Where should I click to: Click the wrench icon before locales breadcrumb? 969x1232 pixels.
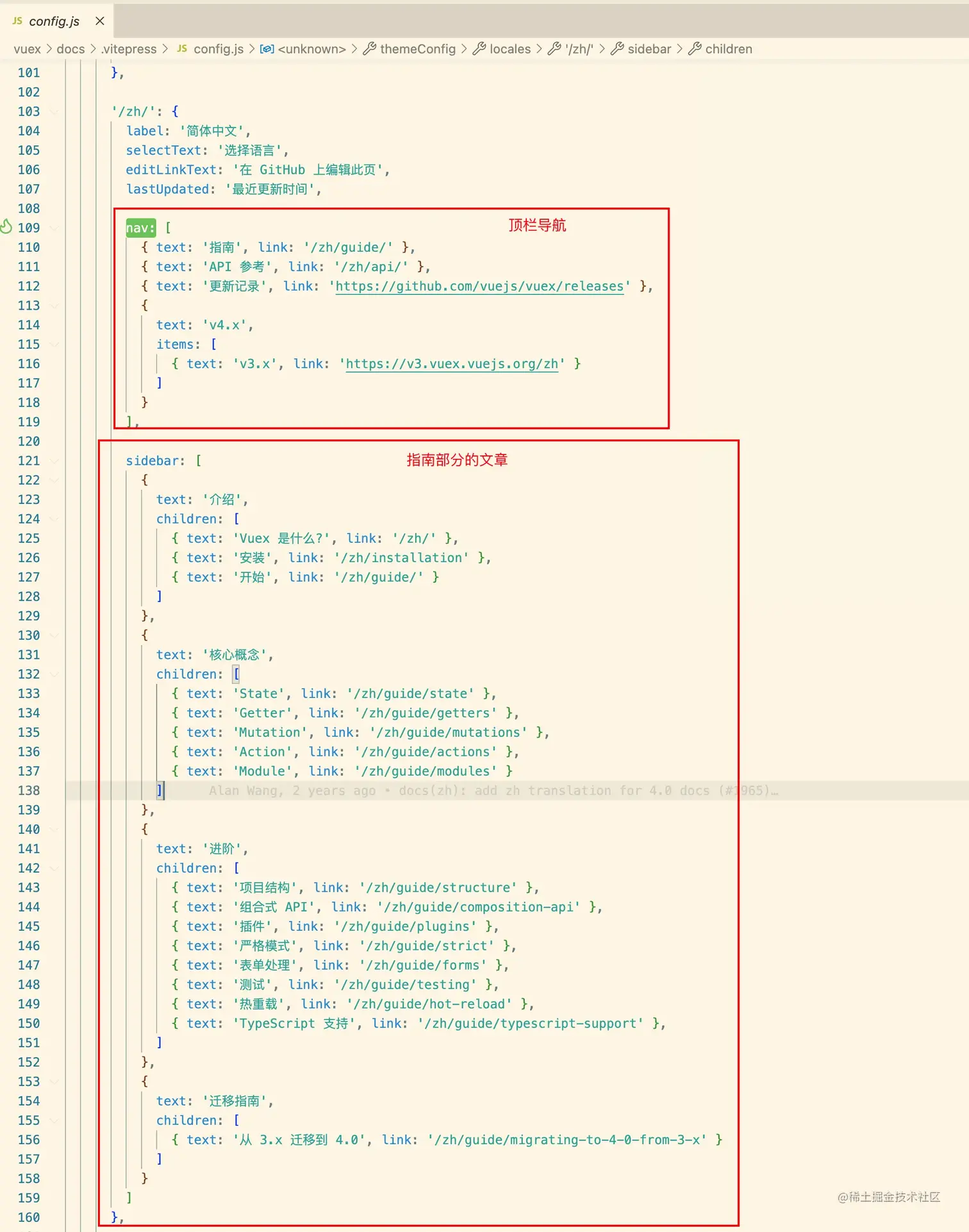[479, 49]
